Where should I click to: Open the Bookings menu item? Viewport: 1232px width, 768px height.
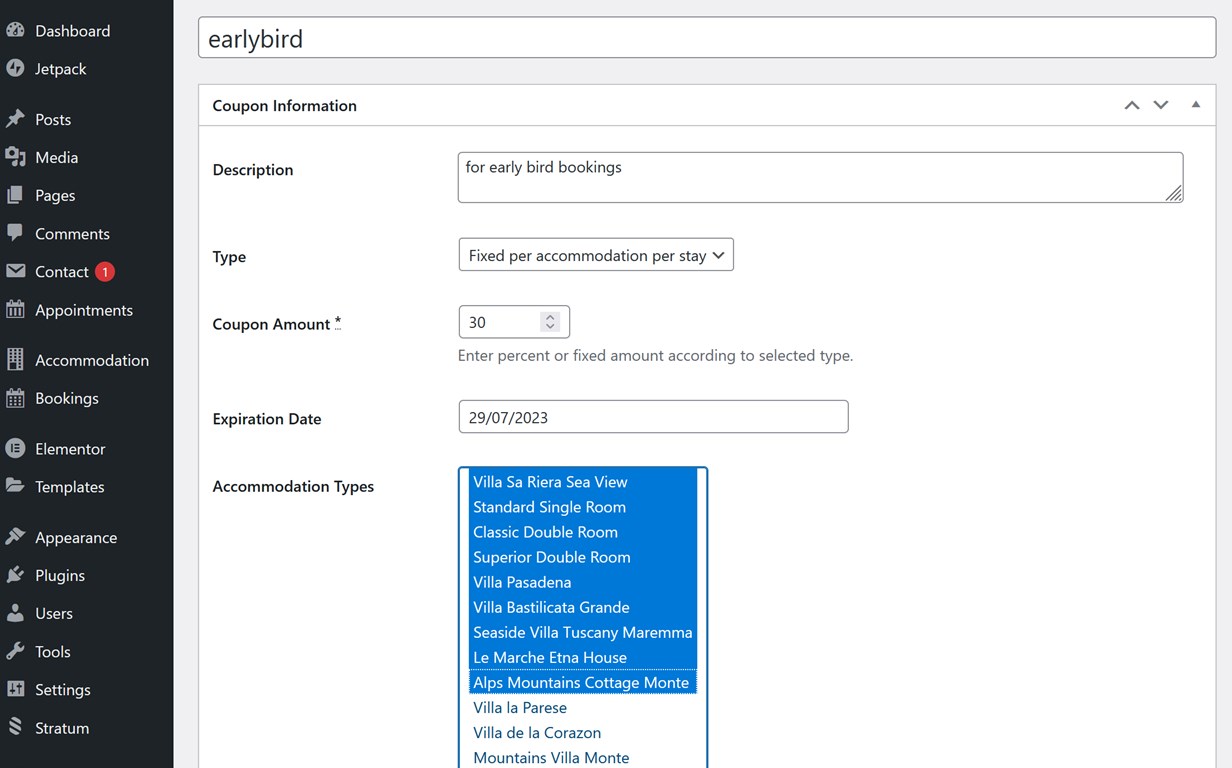click(x=66, y=398)
